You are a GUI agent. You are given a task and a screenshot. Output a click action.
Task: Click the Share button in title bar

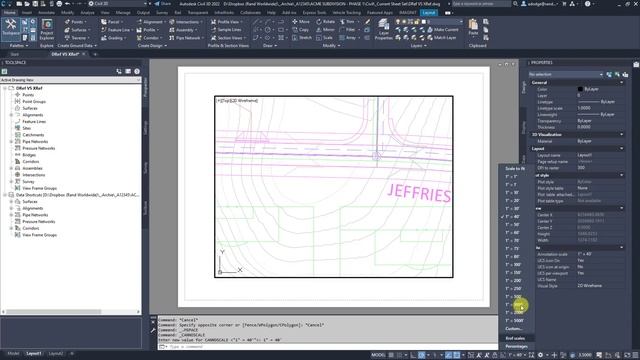click(162, 4)
